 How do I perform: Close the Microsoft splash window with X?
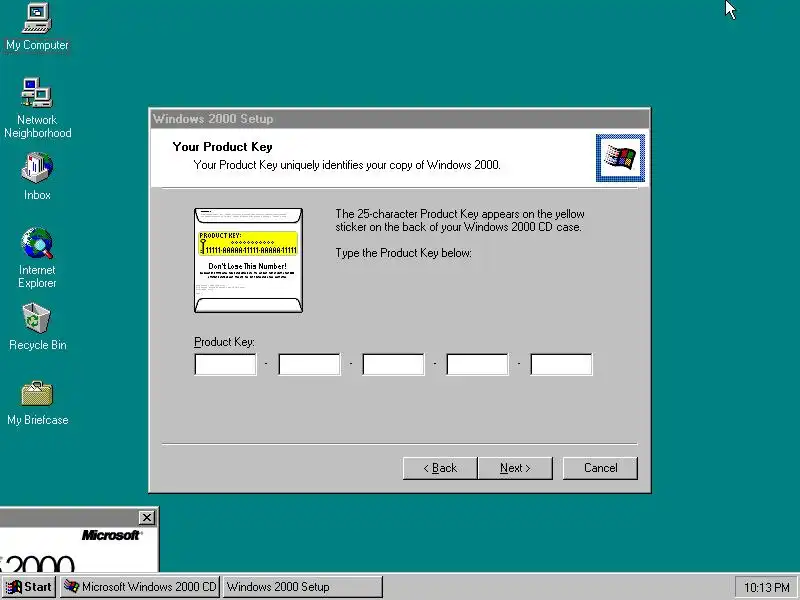[146, 517]
